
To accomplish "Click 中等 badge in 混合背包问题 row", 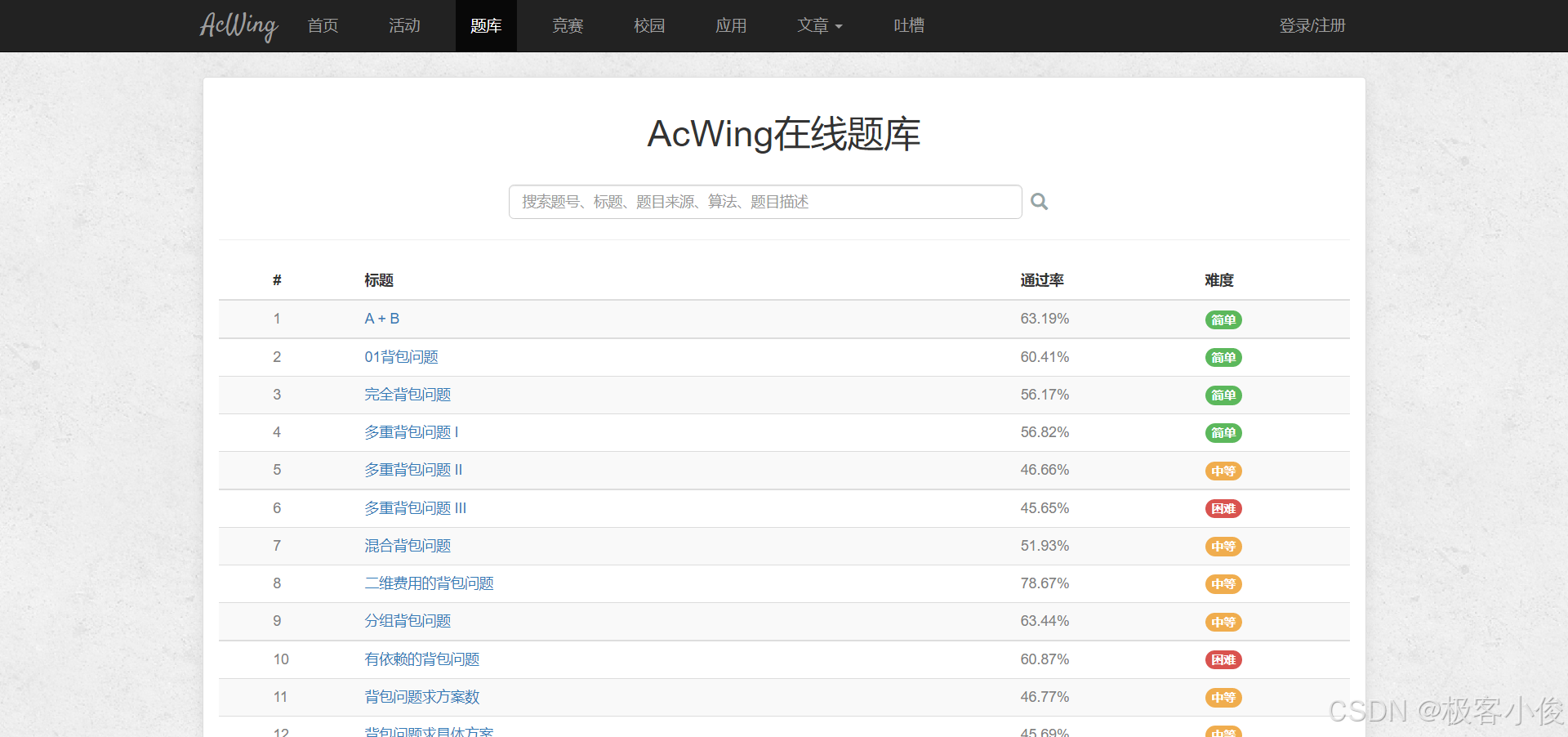I will point(1223,547).
